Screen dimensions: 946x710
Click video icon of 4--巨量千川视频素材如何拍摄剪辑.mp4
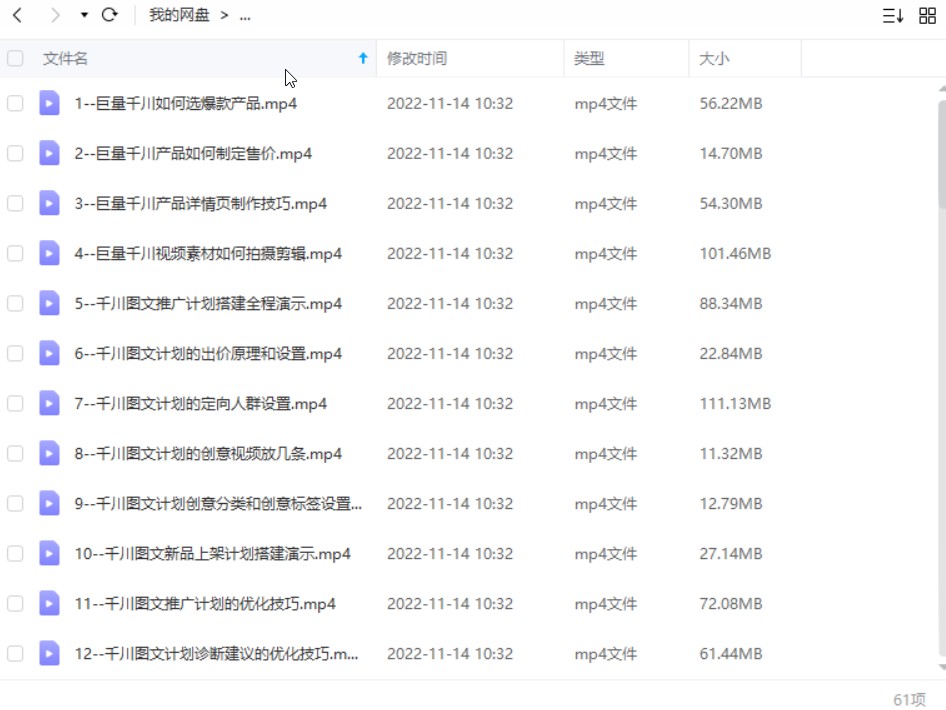49,253
